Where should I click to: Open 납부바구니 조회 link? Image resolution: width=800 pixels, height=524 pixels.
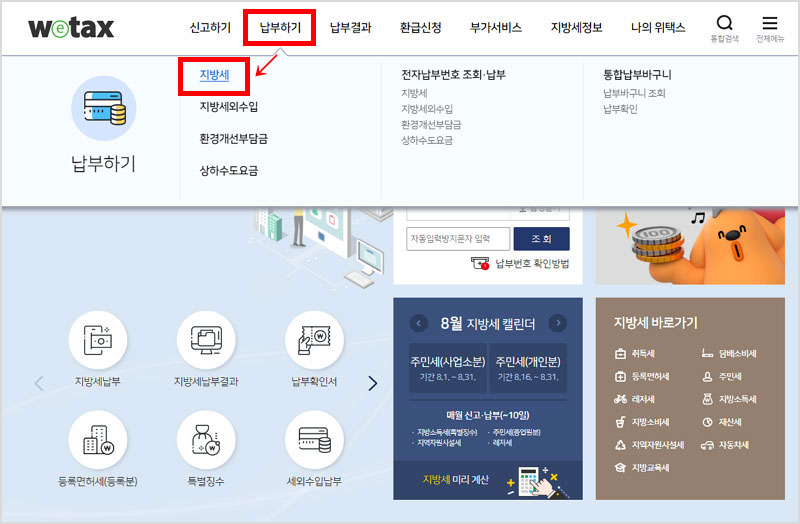pyautogui.click(x=634, y=93)
